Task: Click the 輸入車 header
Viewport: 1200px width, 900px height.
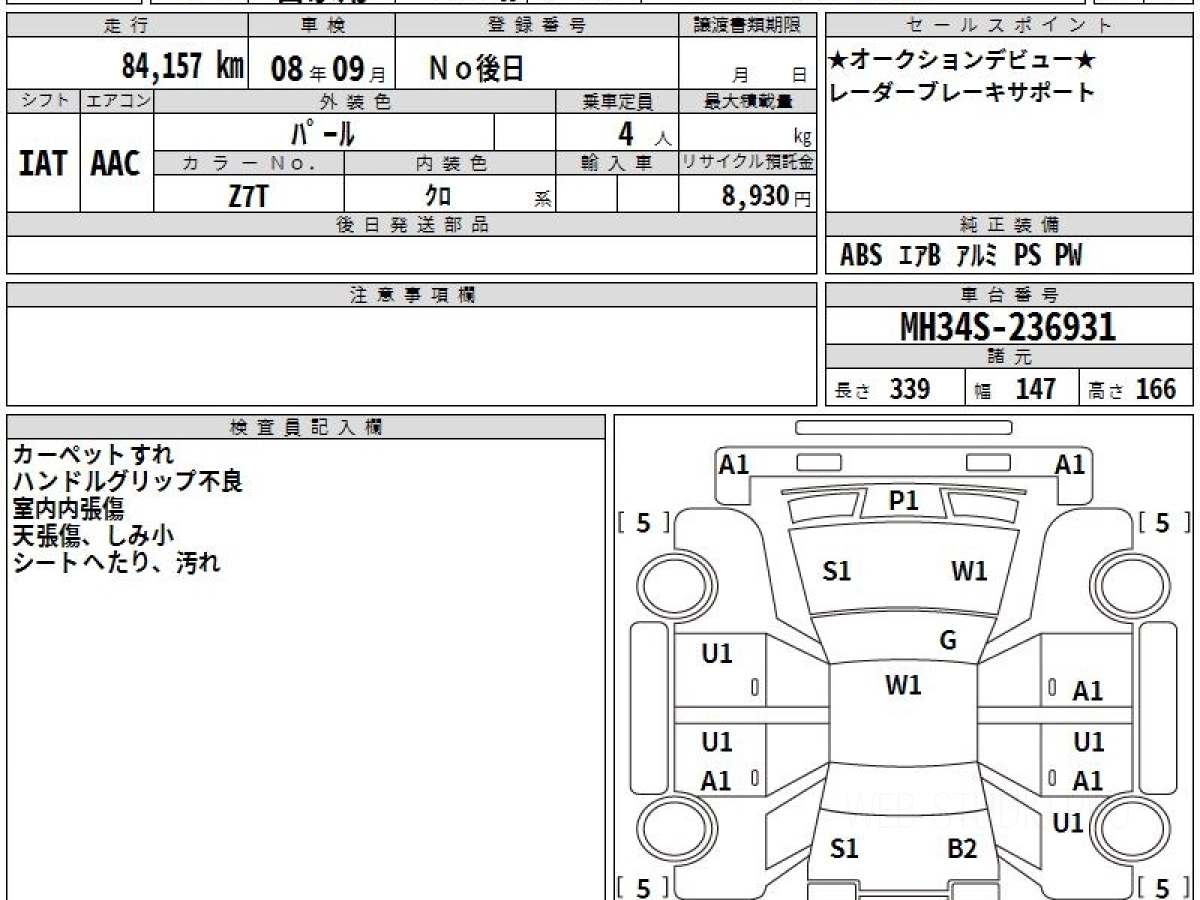Action: click(617, 163)
